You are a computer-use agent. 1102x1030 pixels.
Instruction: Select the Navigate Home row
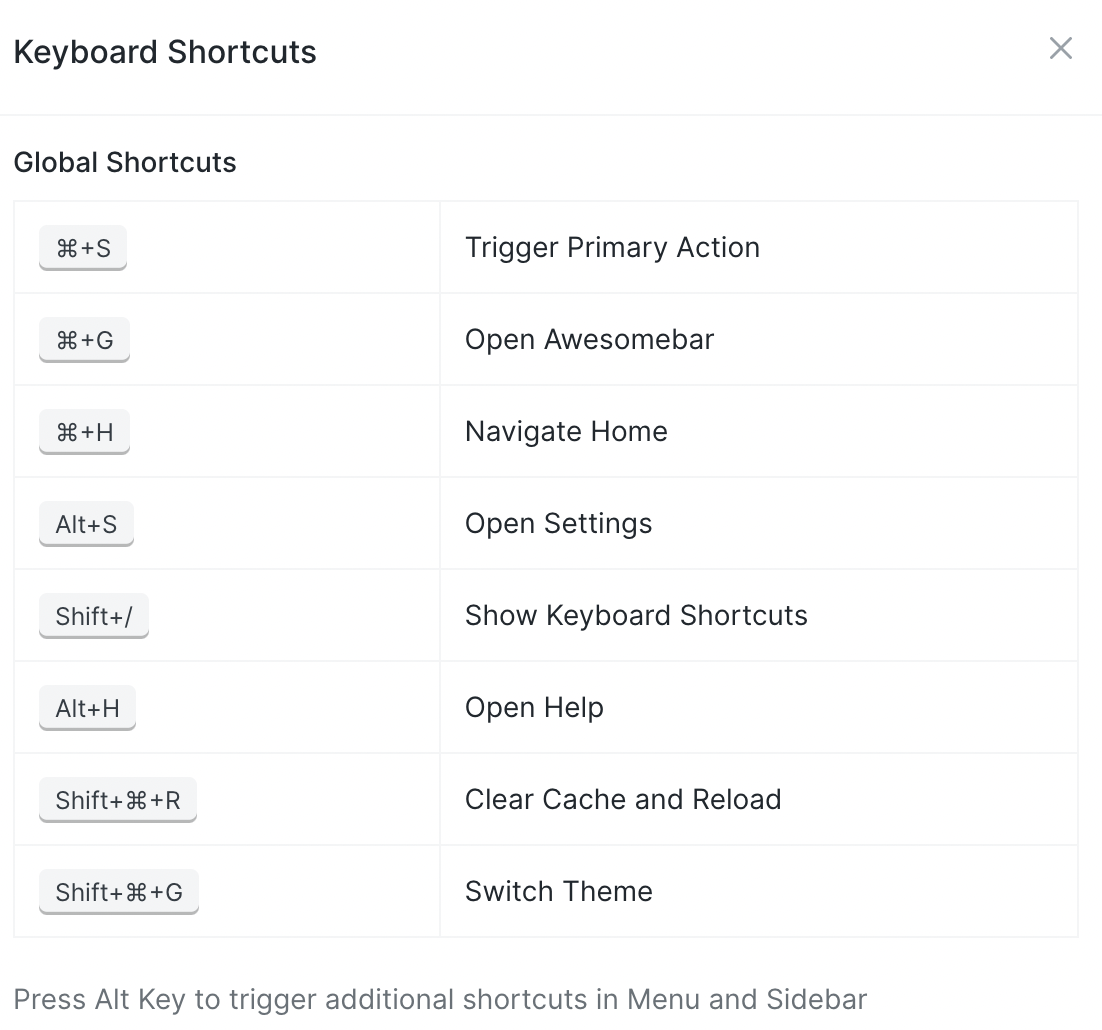[566, 431]
